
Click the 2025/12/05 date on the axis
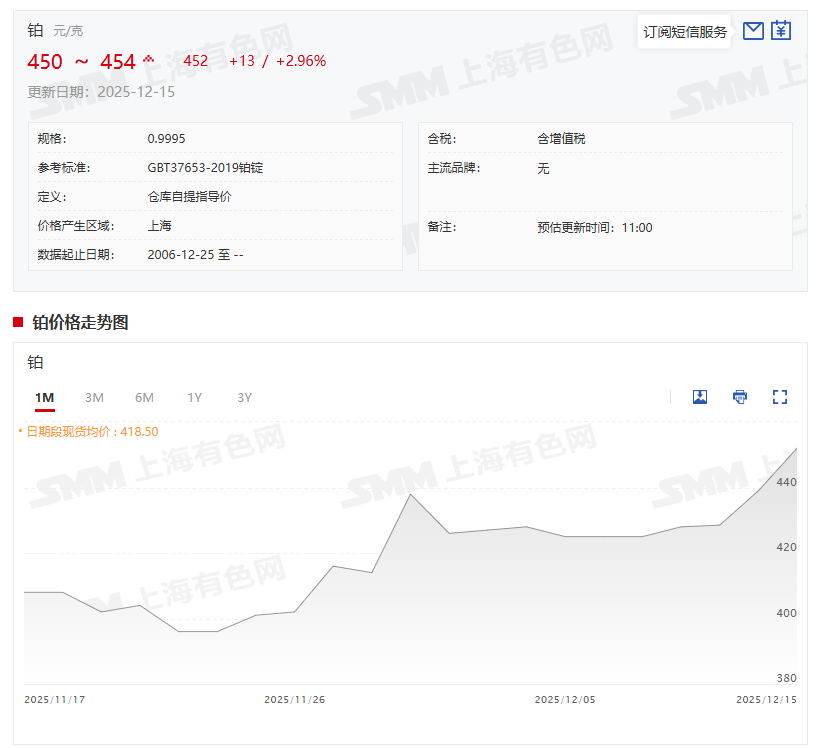pos(564,700)
